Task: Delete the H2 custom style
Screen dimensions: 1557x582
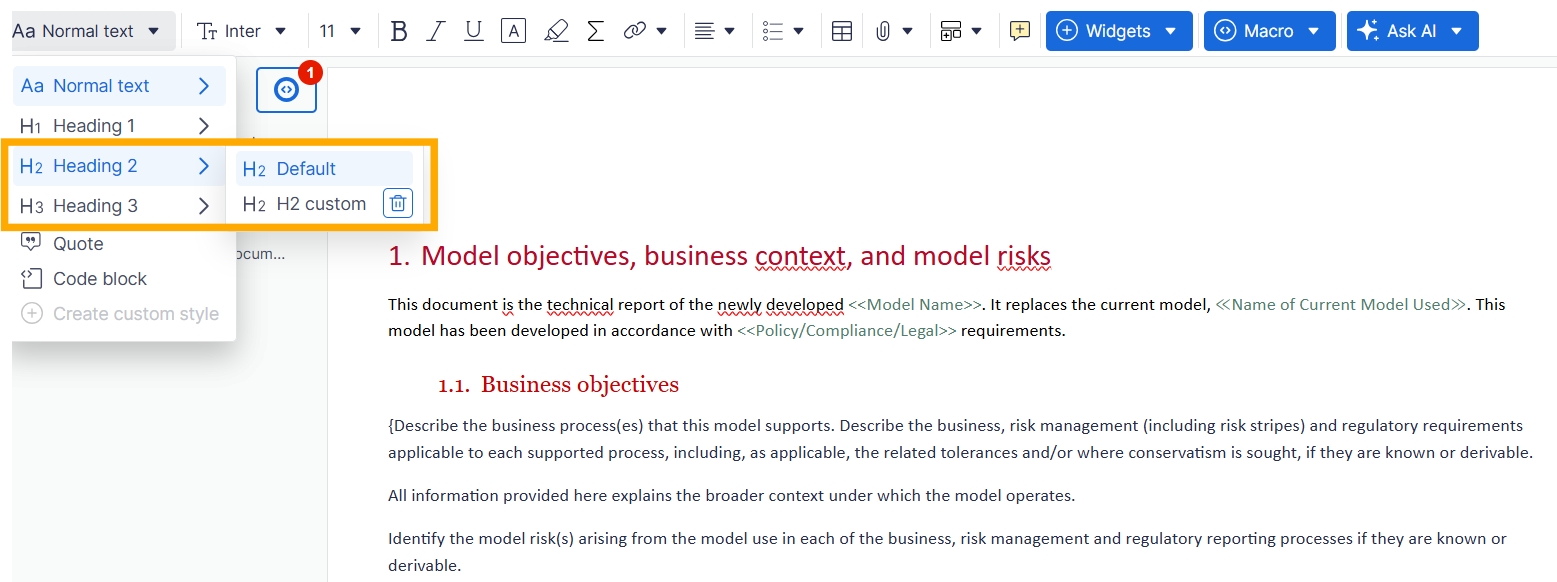Action: point(397,204)
